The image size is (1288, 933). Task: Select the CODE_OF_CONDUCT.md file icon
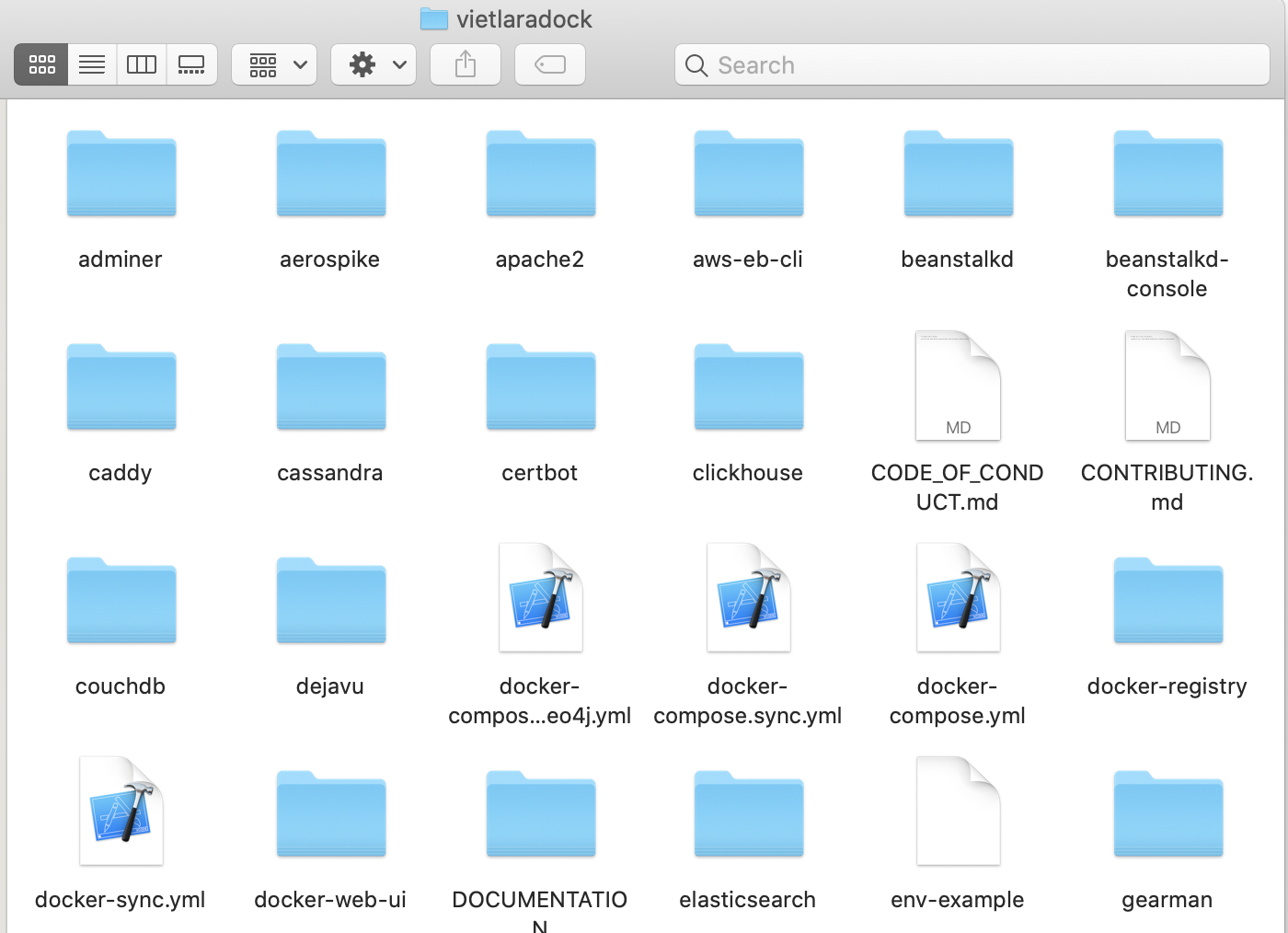pyautogui.click(x=958, y=386)
